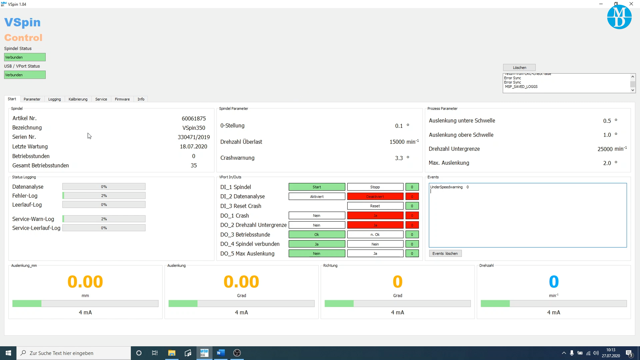
Task: Click Stopp for DI_1 Spindel
Action: (375, 187)
